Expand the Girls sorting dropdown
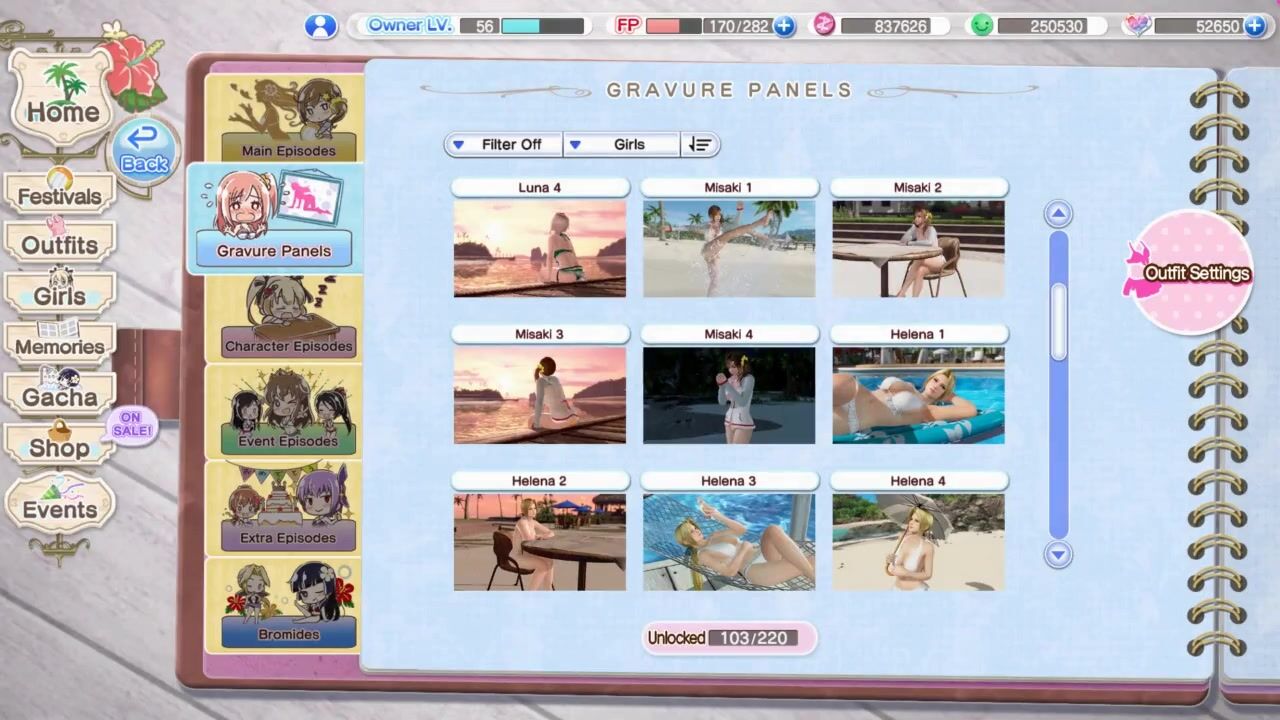 (x=621, y=145)
